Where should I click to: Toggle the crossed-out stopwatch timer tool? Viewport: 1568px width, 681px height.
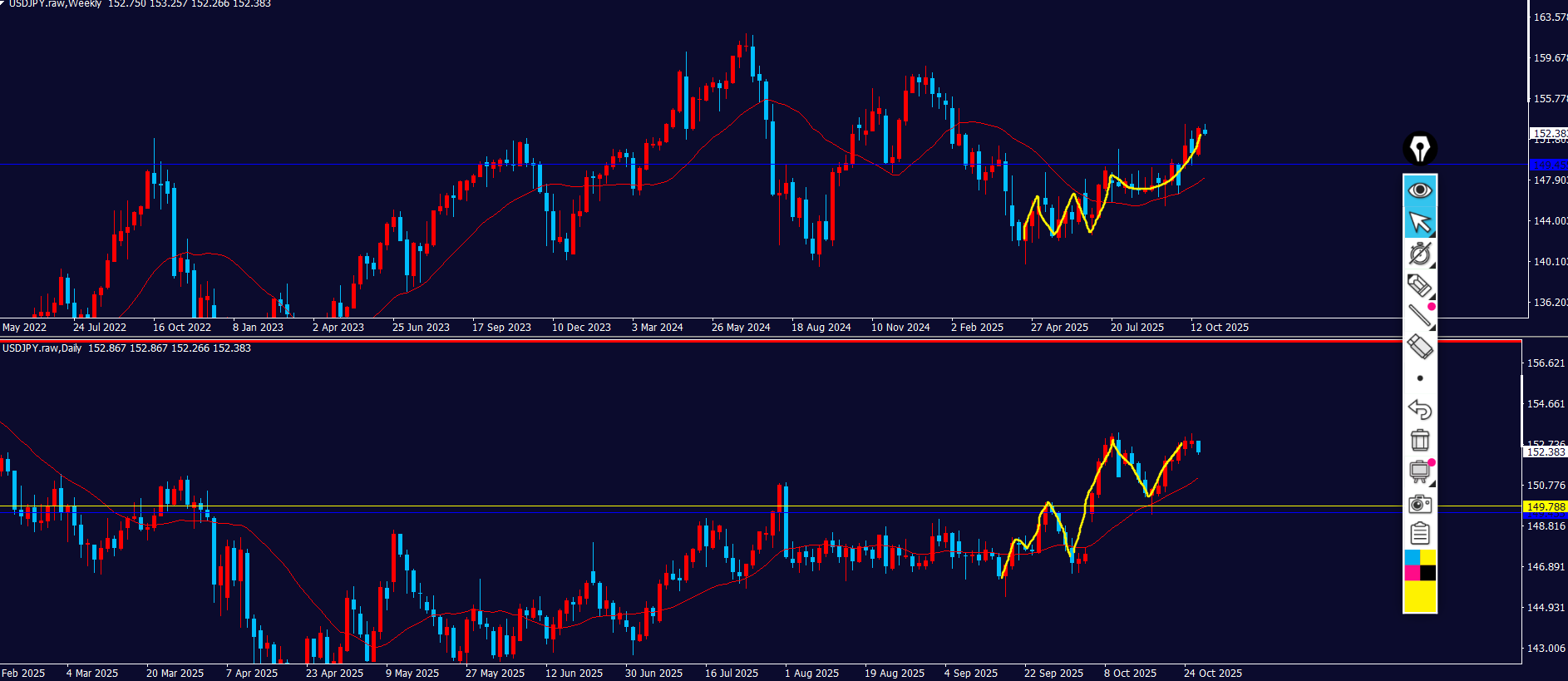point(1420,254)
